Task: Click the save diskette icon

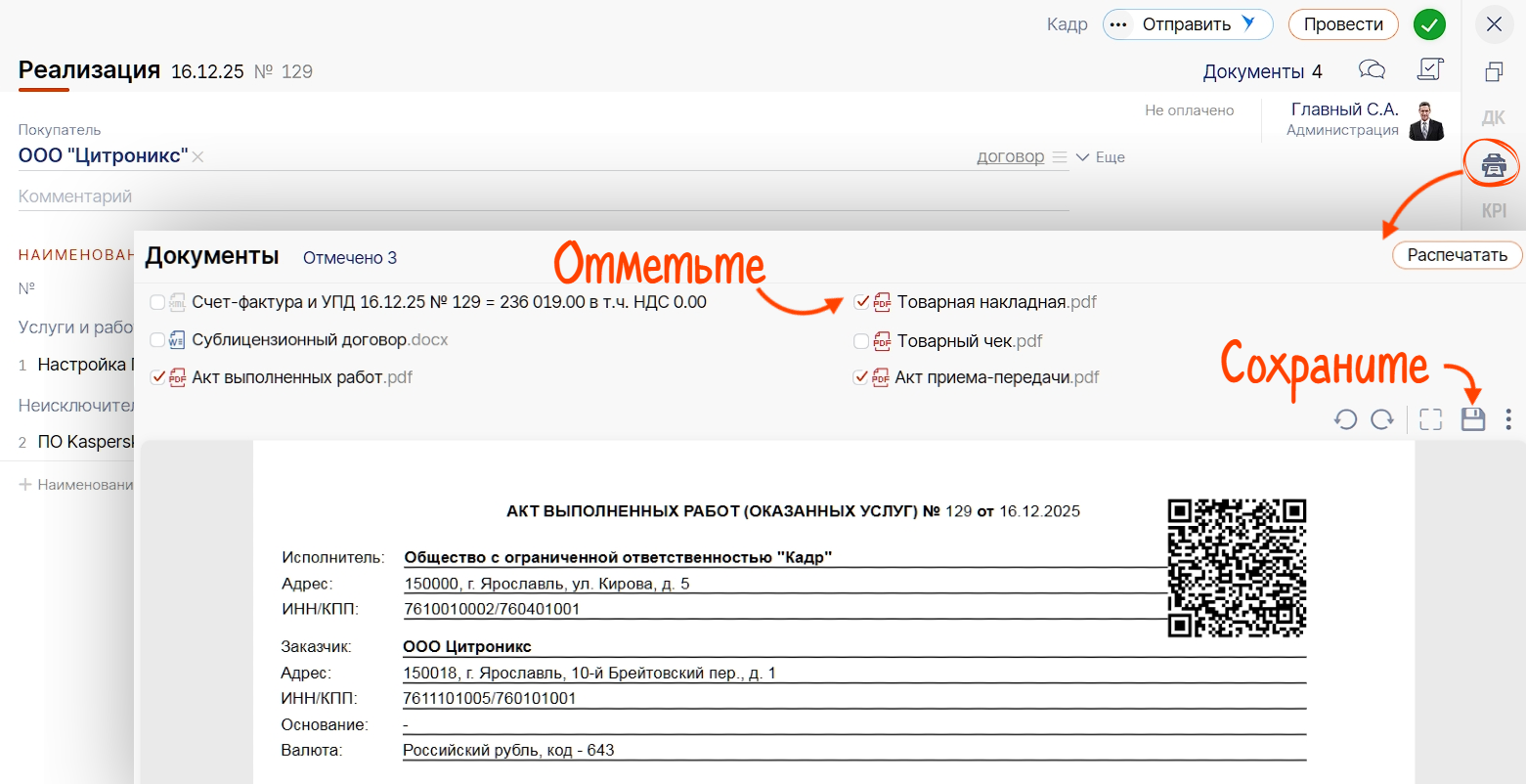Action: point(1472,419)
